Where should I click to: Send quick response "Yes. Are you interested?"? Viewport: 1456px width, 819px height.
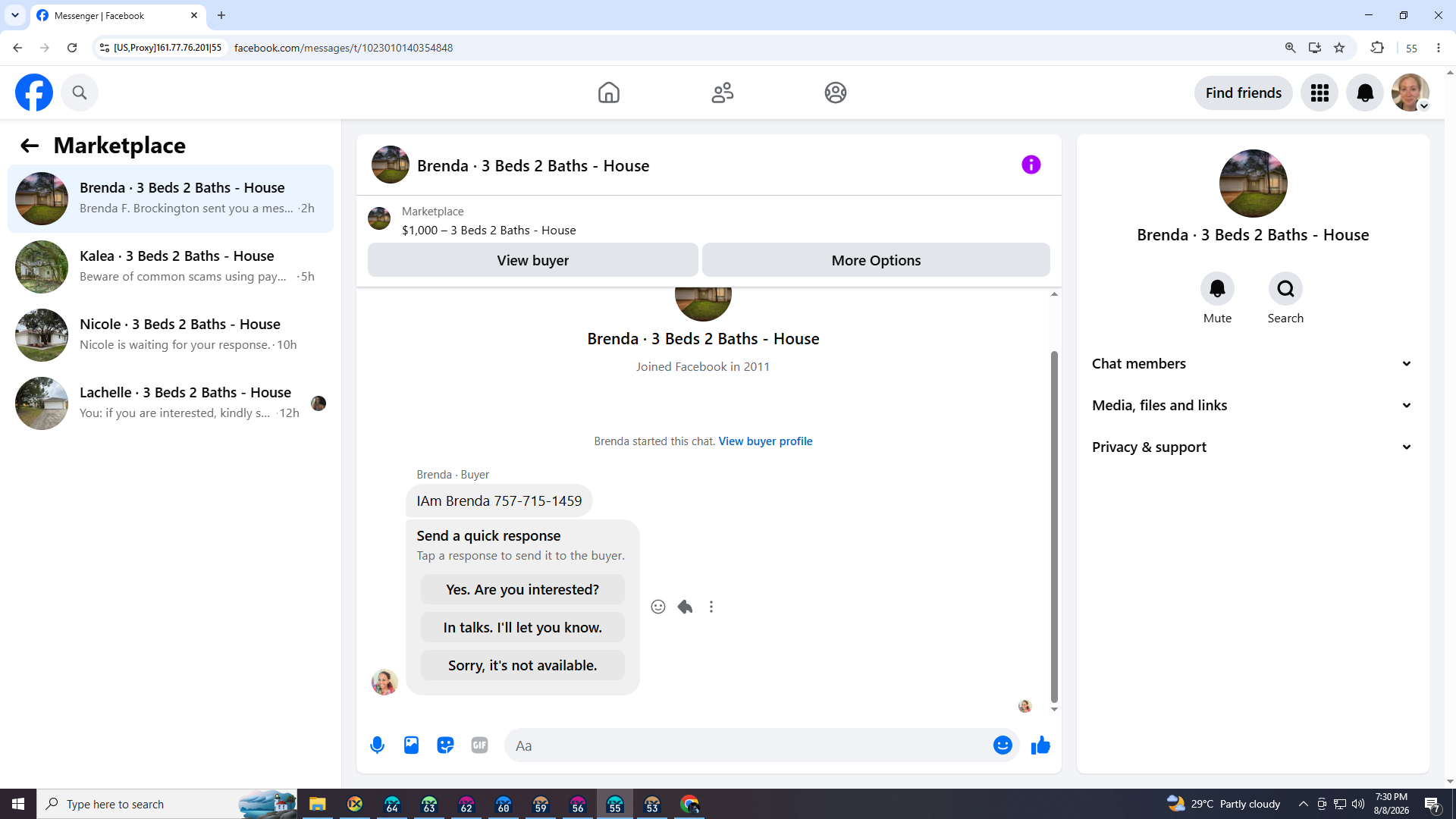tap(522, 589)
